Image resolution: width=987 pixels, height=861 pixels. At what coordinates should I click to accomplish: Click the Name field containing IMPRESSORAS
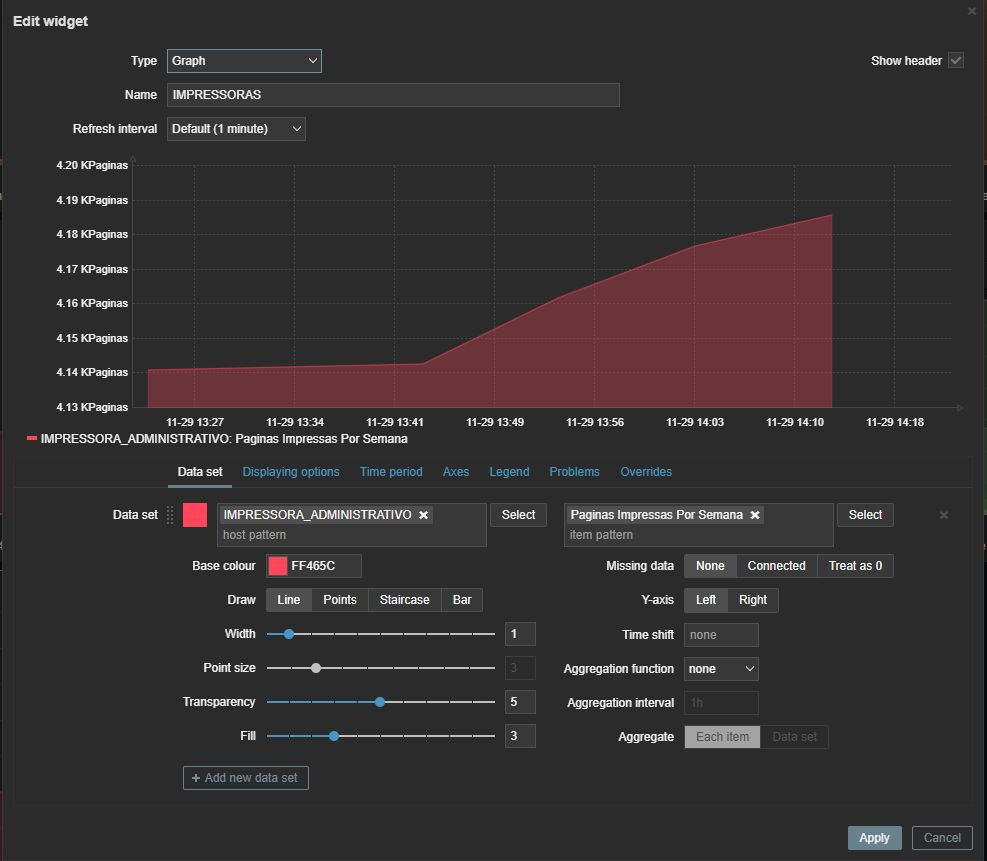[x=393, y=95]
